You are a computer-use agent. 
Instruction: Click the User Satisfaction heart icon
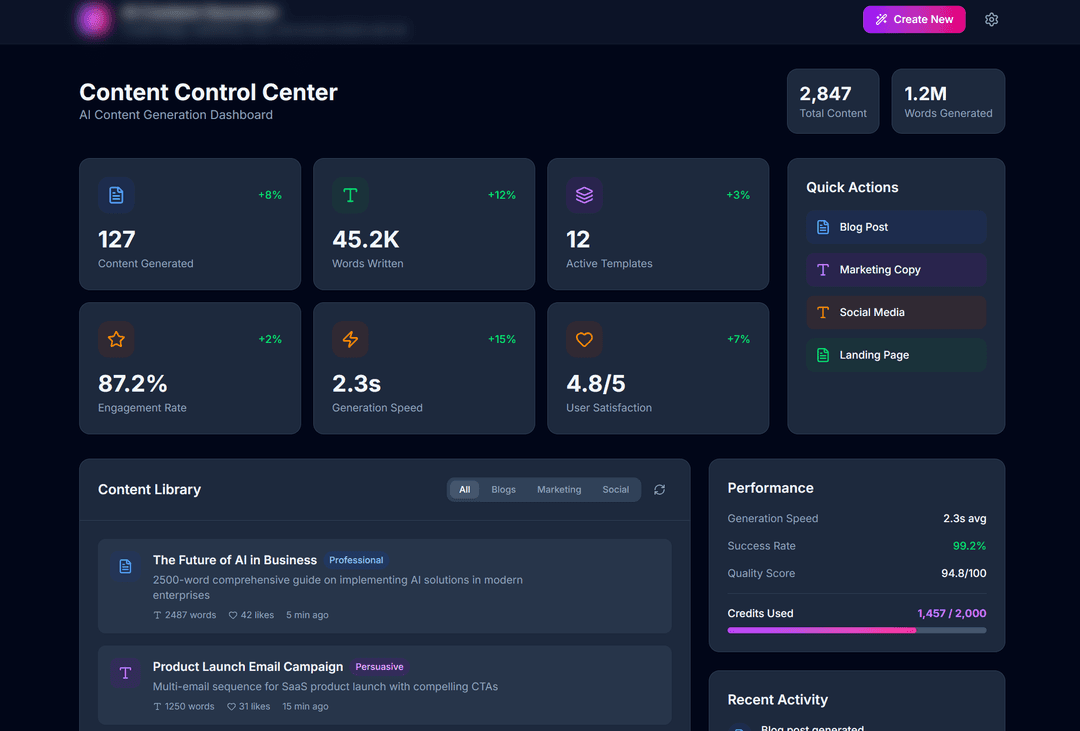(x=584, y=339)
